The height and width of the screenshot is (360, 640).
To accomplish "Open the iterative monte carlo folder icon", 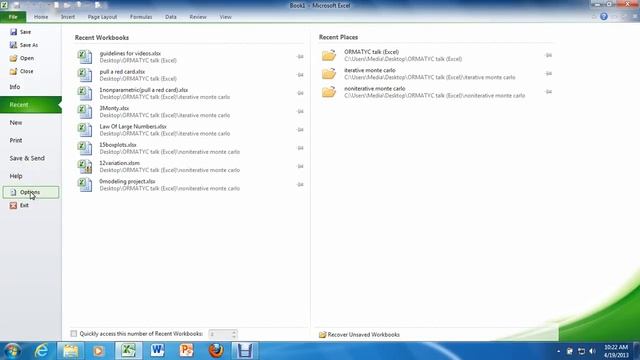I will (x=329, y=73).
